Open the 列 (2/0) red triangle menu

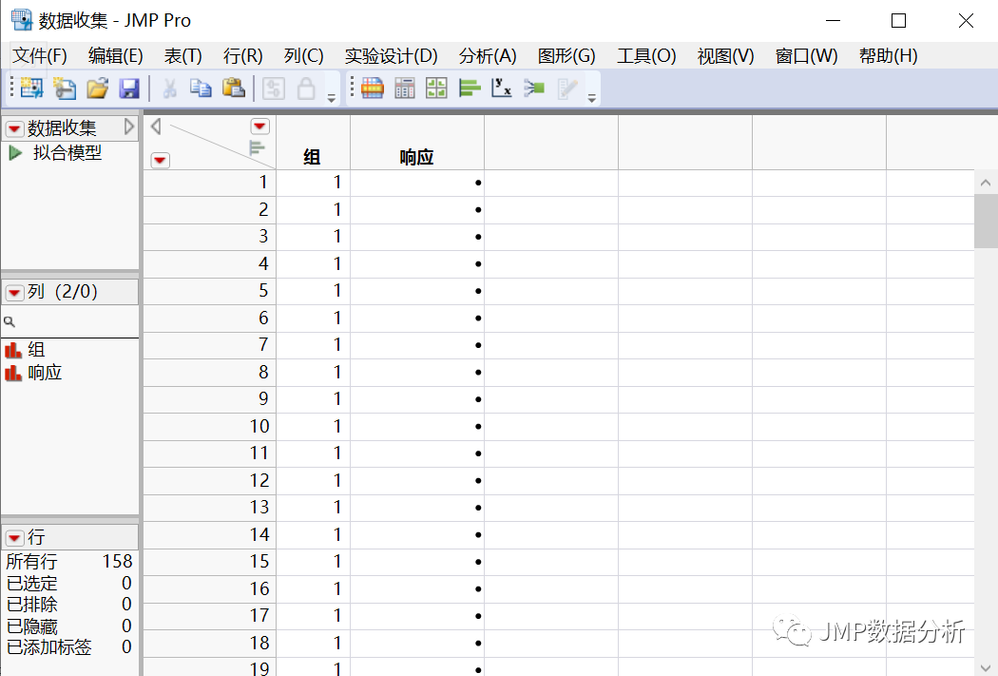[x=14, y=293]
